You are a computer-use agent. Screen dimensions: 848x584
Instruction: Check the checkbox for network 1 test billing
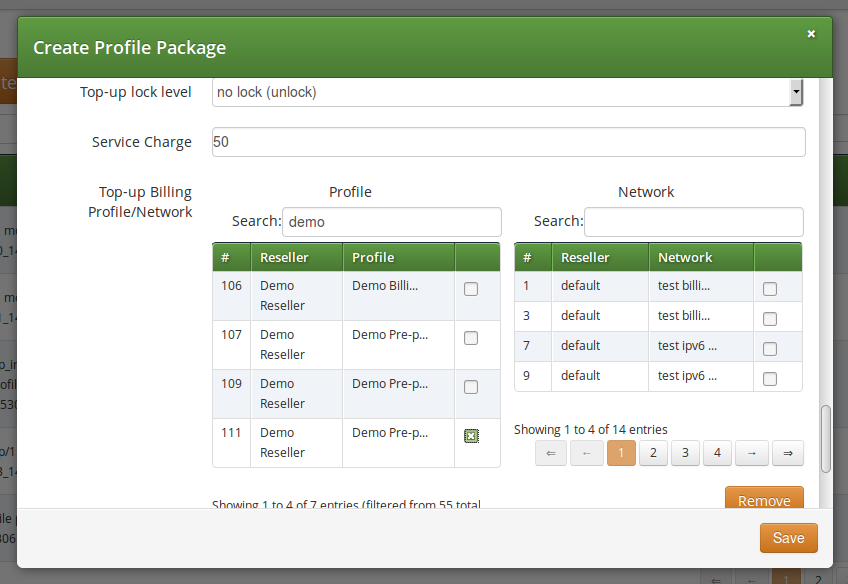coord(768,287)
